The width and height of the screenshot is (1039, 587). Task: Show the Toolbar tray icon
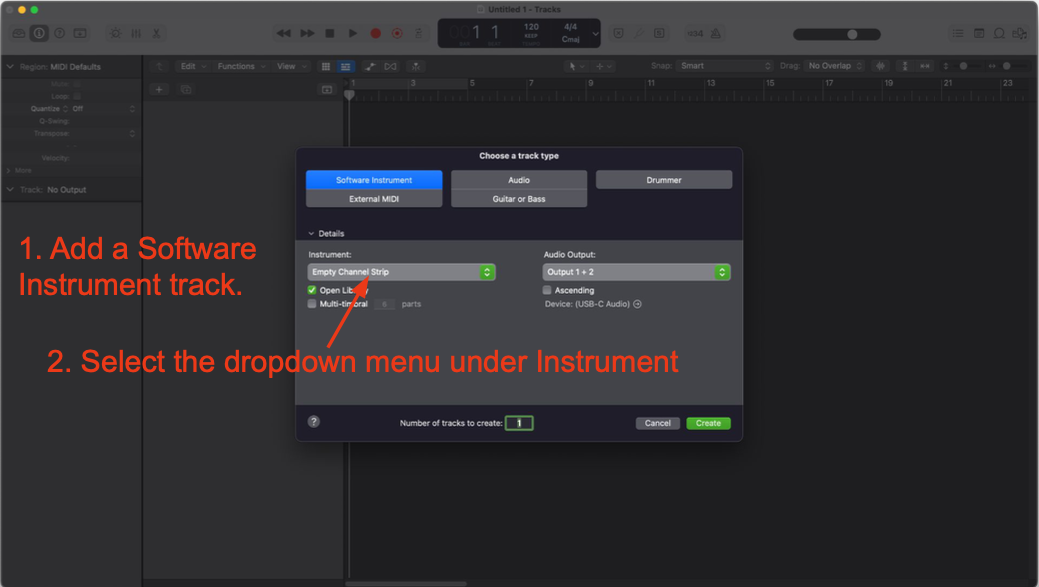(80, 33)
